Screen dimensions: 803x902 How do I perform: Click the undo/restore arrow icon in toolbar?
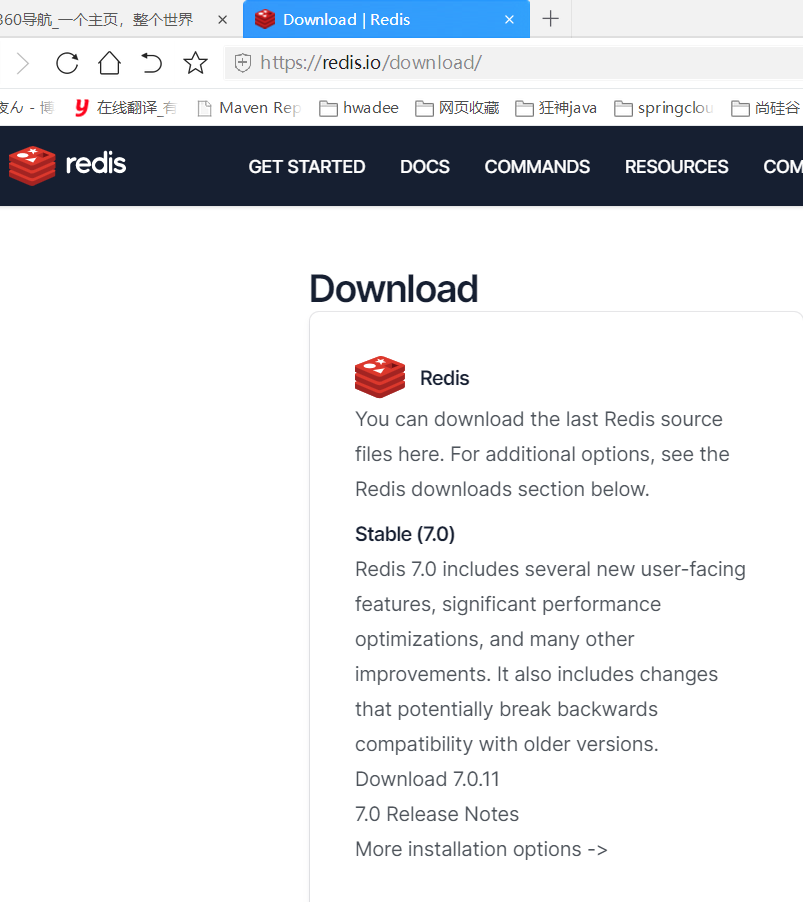point(151,63)
